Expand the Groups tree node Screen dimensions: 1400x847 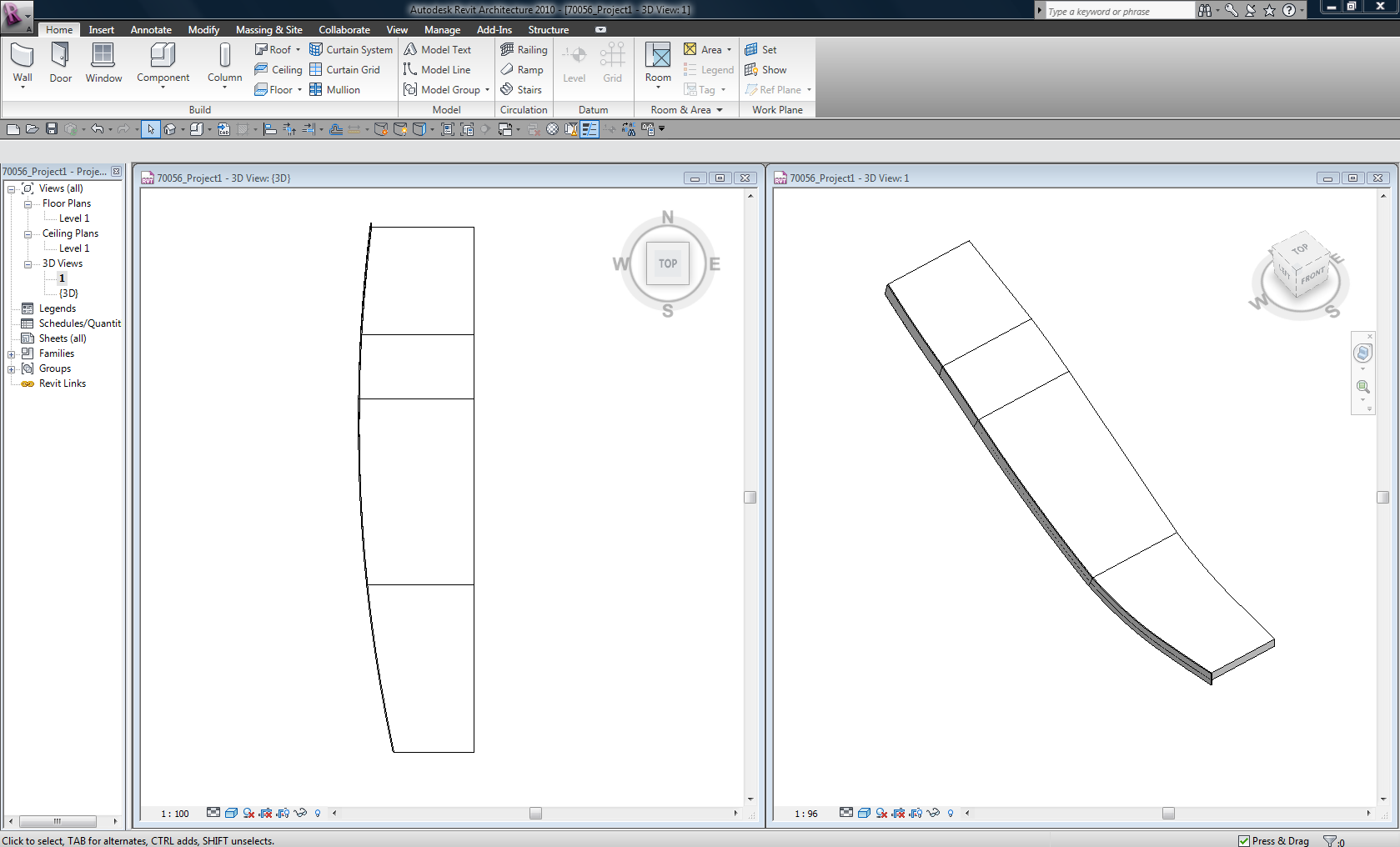tap(12, 369)
